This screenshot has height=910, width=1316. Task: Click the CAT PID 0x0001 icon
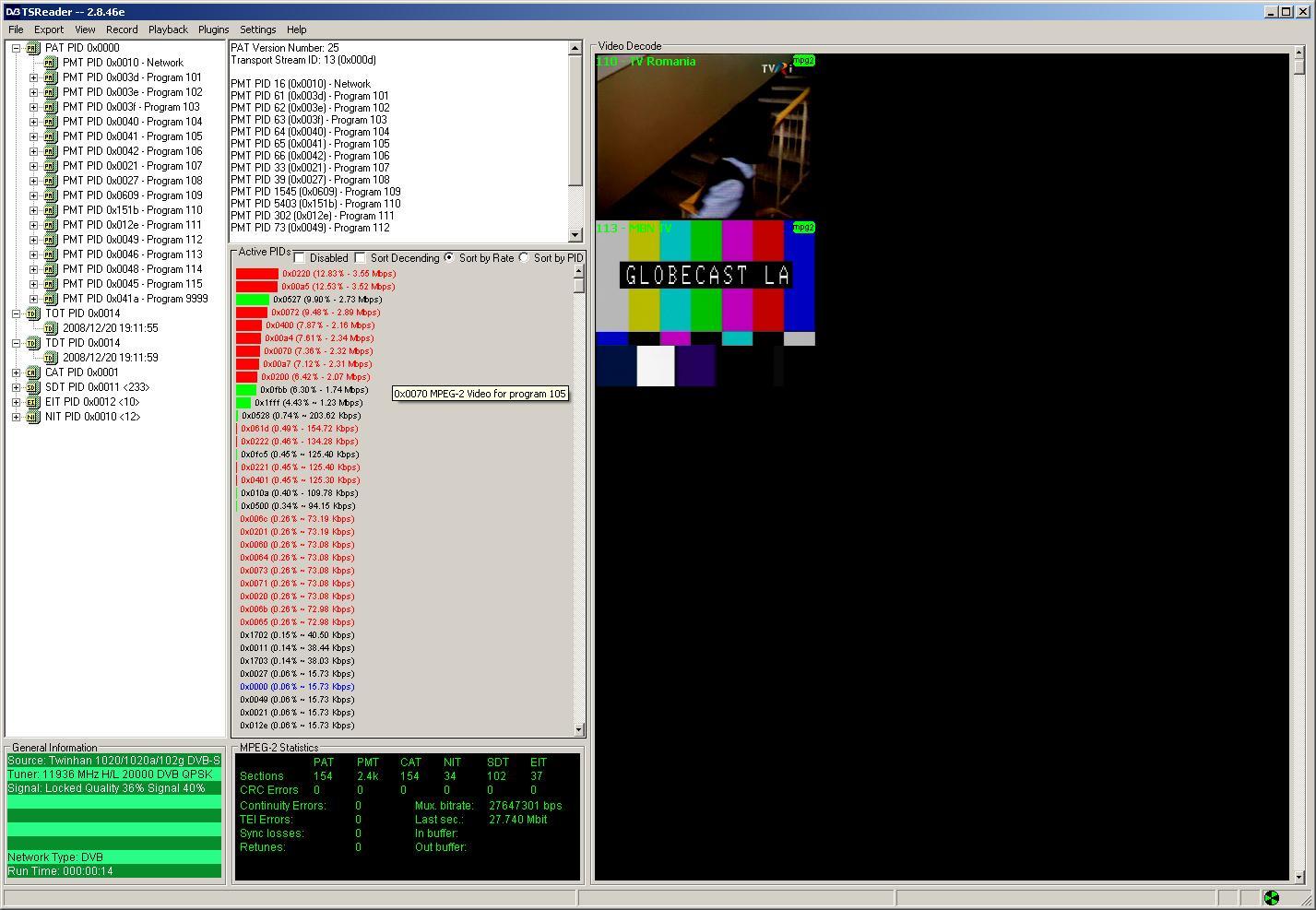(x=33, y=372)
